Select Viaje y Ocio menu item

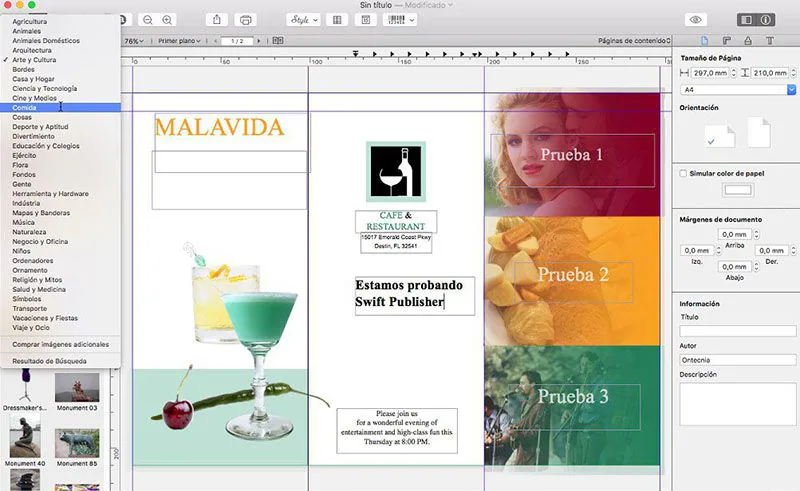tap(60, 328)
